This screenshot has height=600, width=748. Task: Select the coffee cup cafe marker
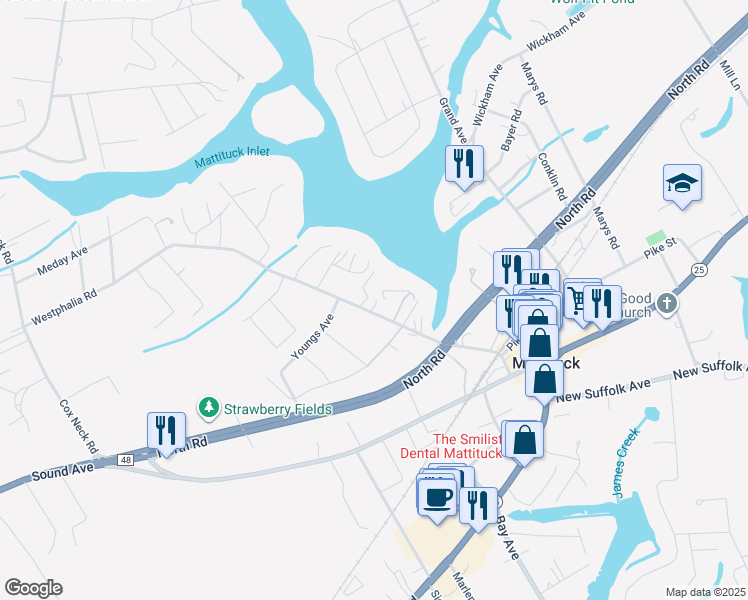point(437,498)
